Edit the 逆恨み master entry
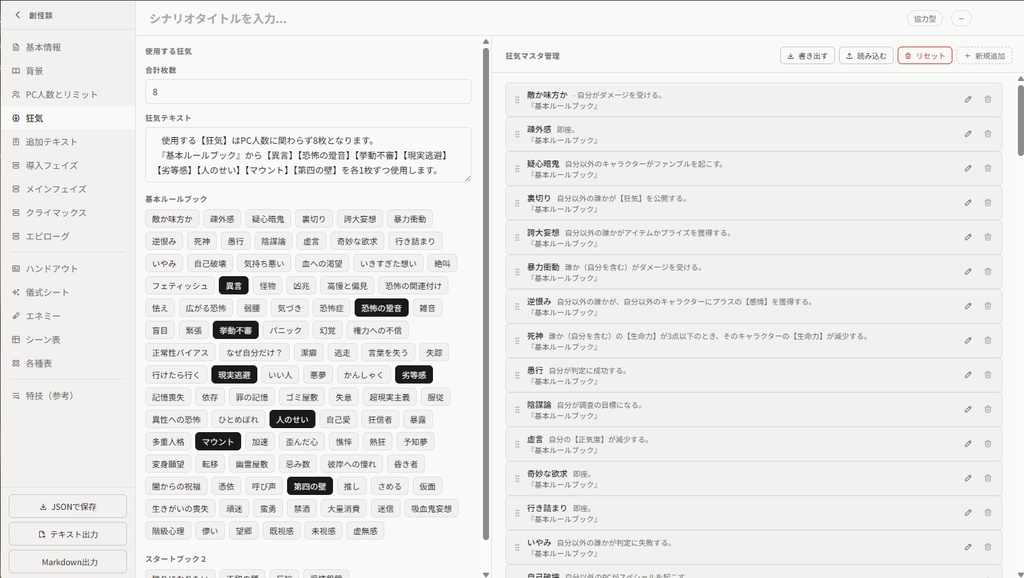The image size is (1024, 578). pyautogui.click(x=968, y=306)
